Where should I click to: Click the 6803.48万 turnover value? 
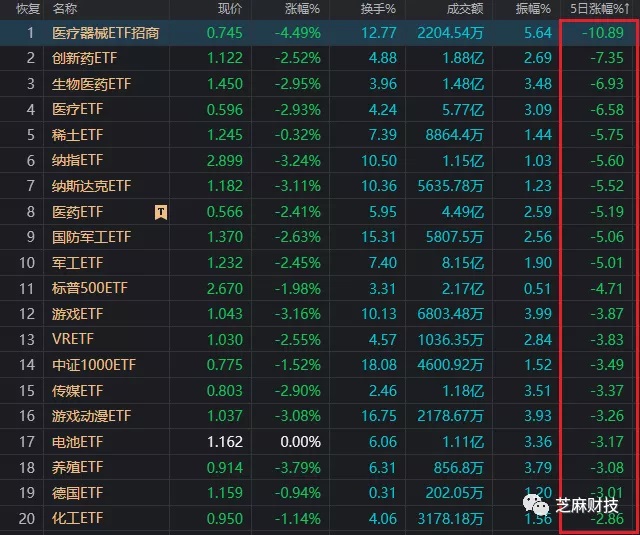(x=450, y=314)
